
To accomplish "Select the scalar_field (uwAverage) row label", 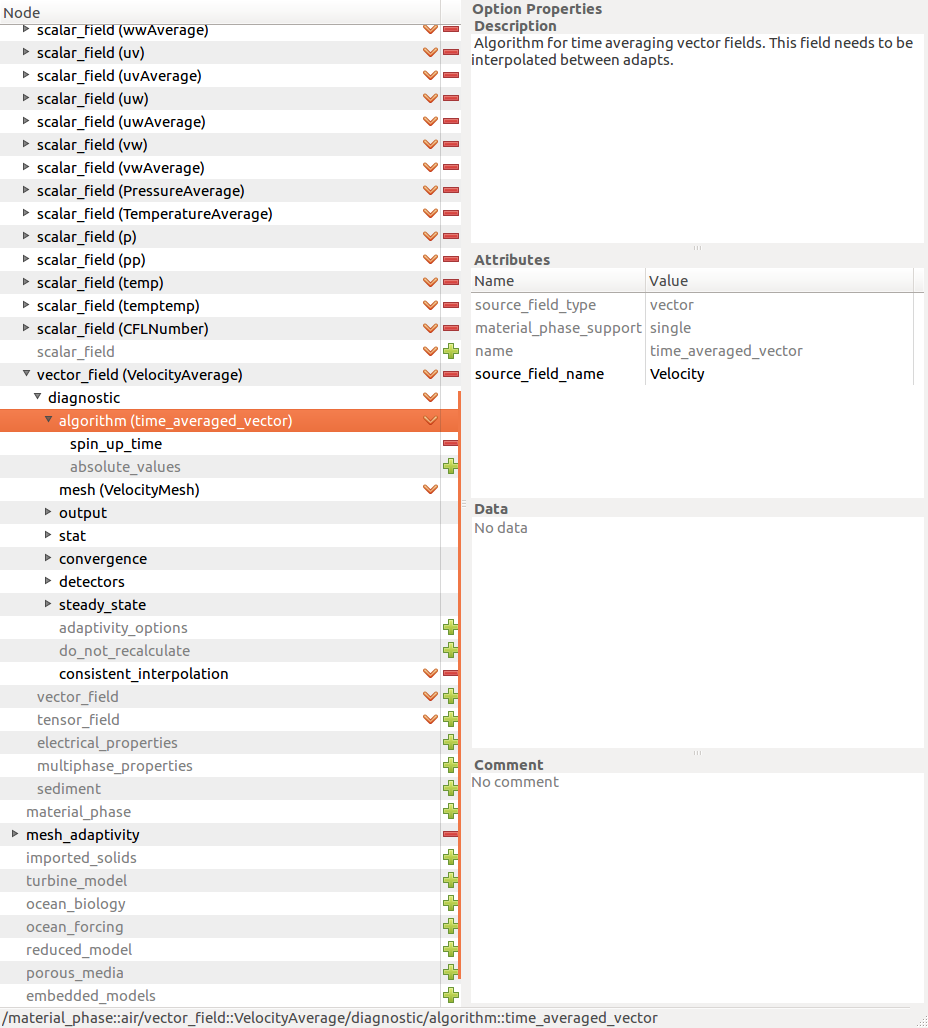I will pyautogui.click(x=121, y=122).
